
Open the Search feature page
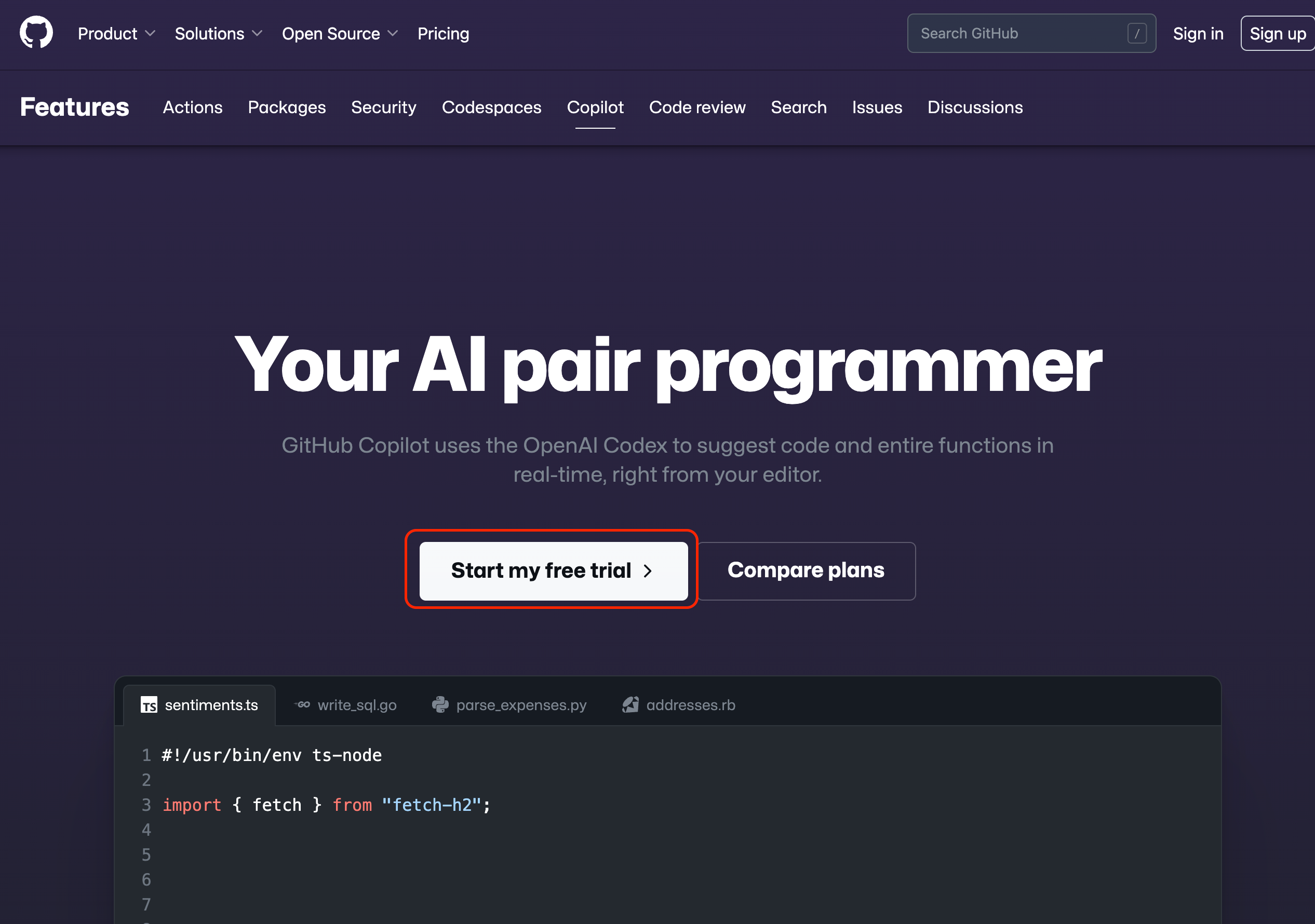coord(798,107)
